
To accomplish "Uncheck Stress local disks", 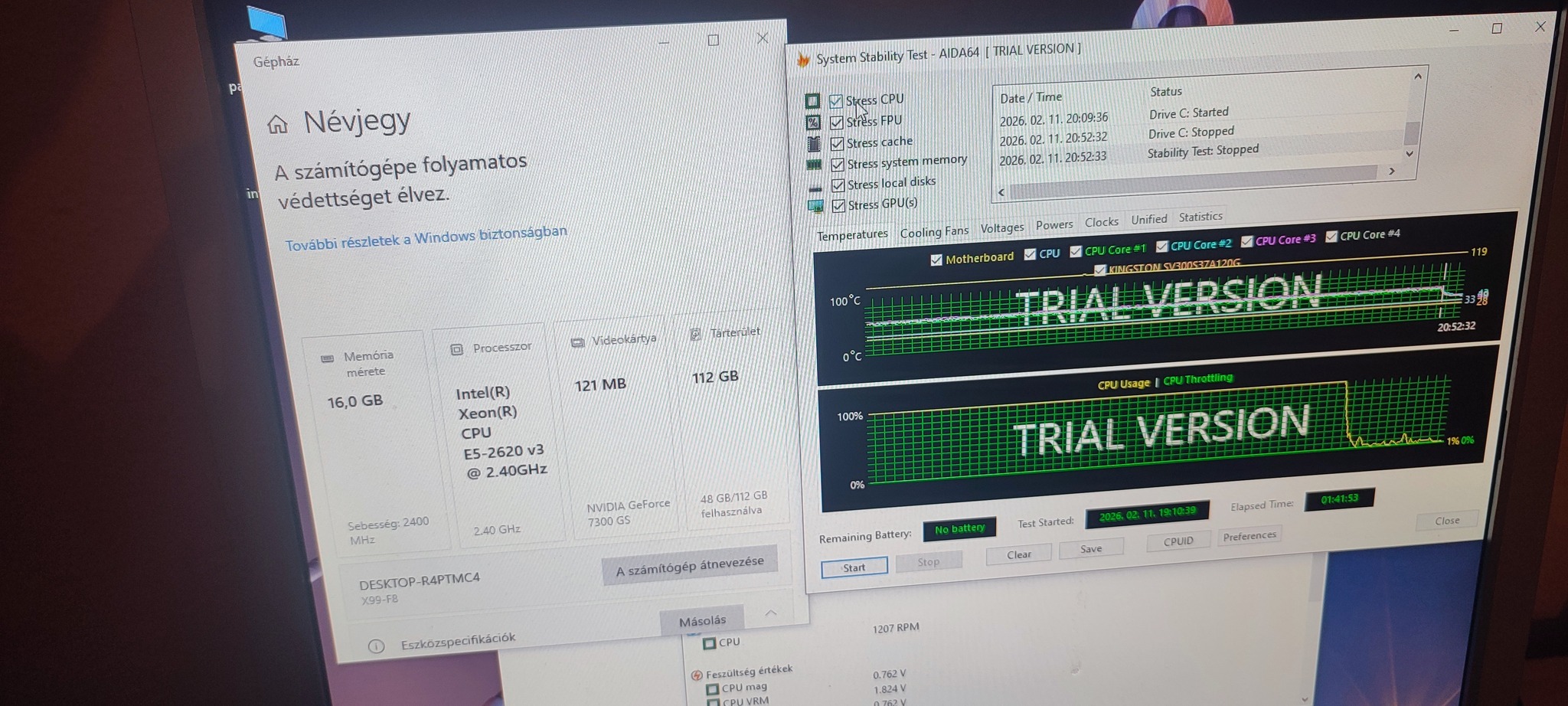I will point(838,185).
